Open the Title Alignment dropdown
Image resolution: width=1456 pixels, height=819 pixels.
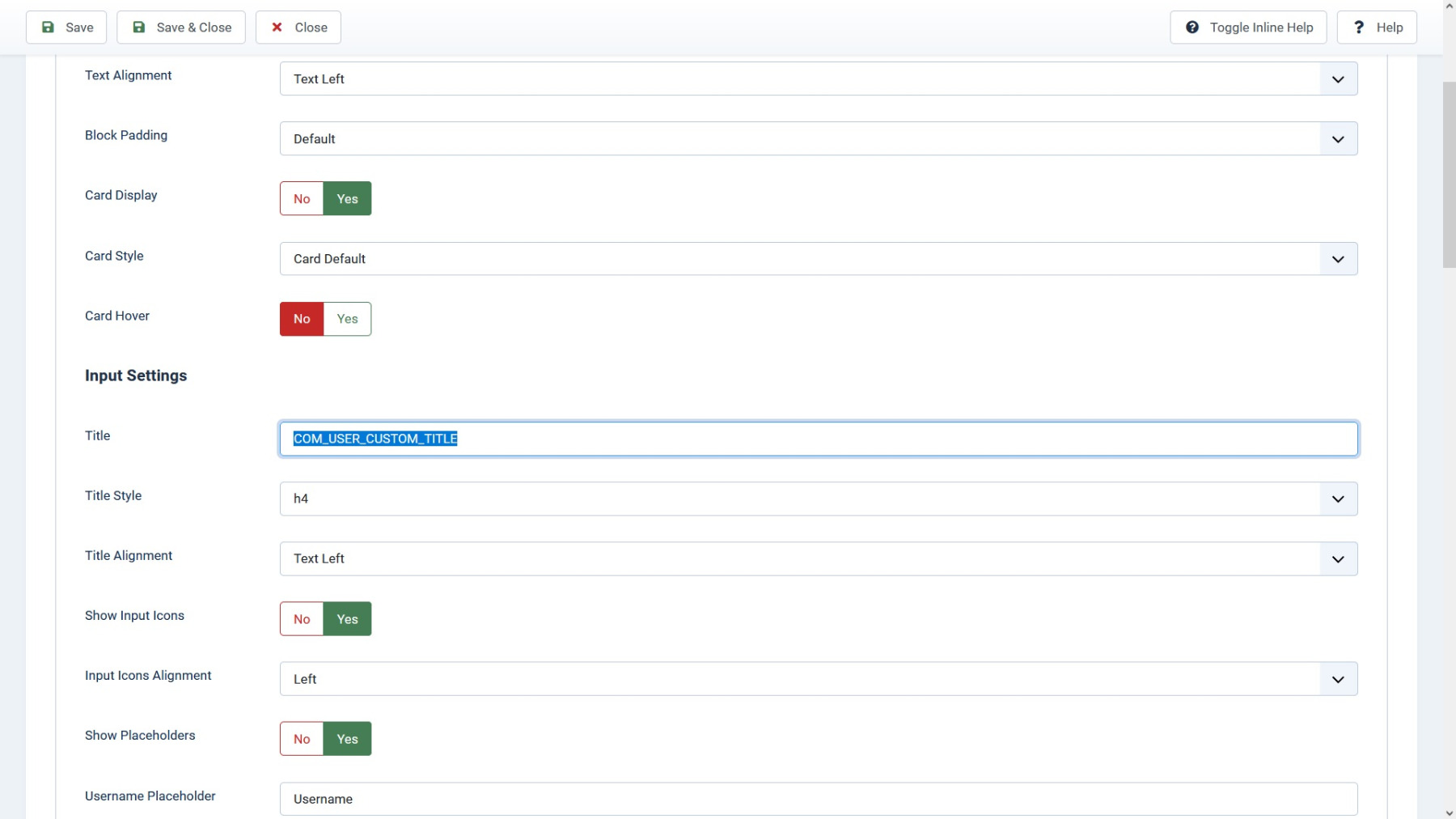point(818,559)
